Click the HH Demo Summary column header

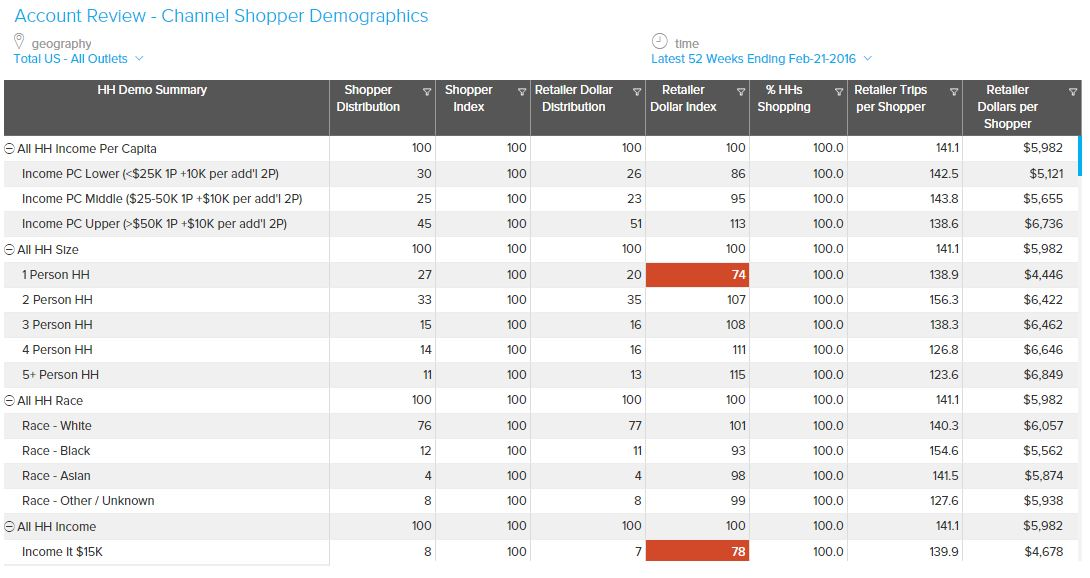tap(152, 90)
